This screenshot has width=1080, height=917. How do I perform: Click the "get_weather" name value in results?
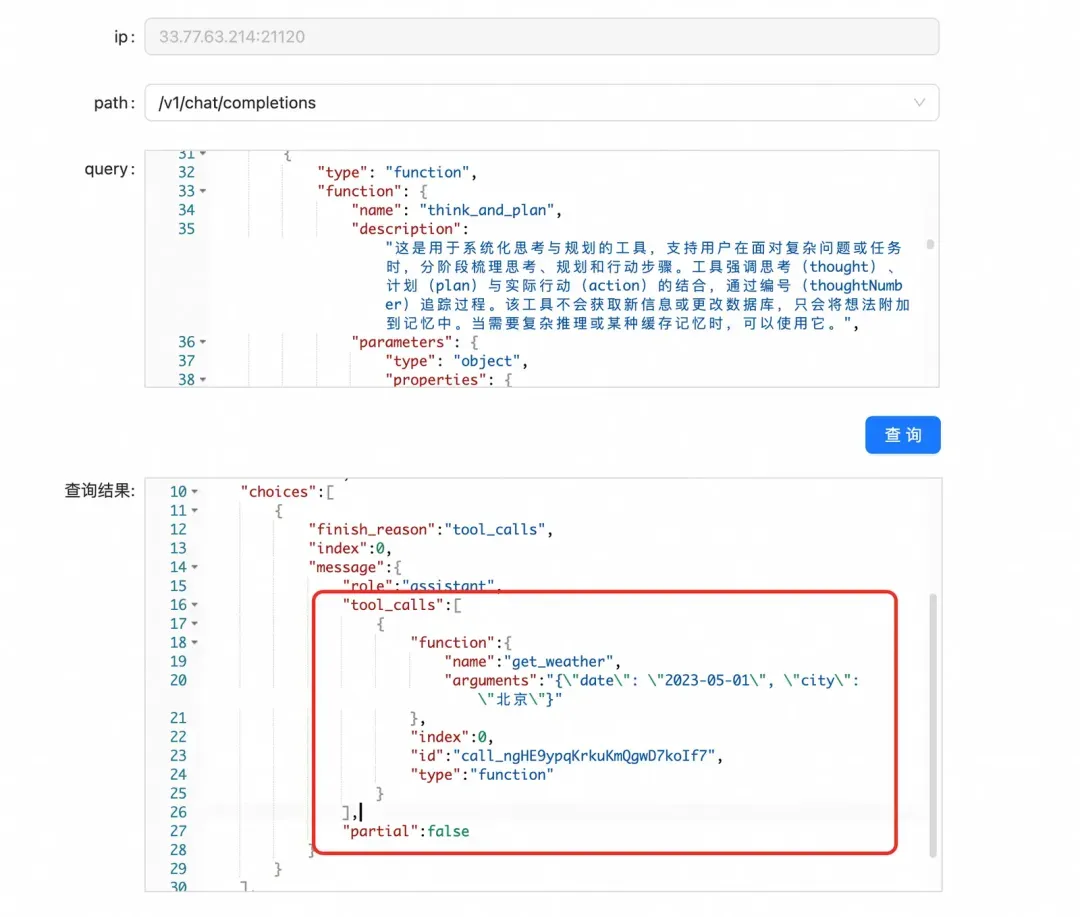point(558,661)
